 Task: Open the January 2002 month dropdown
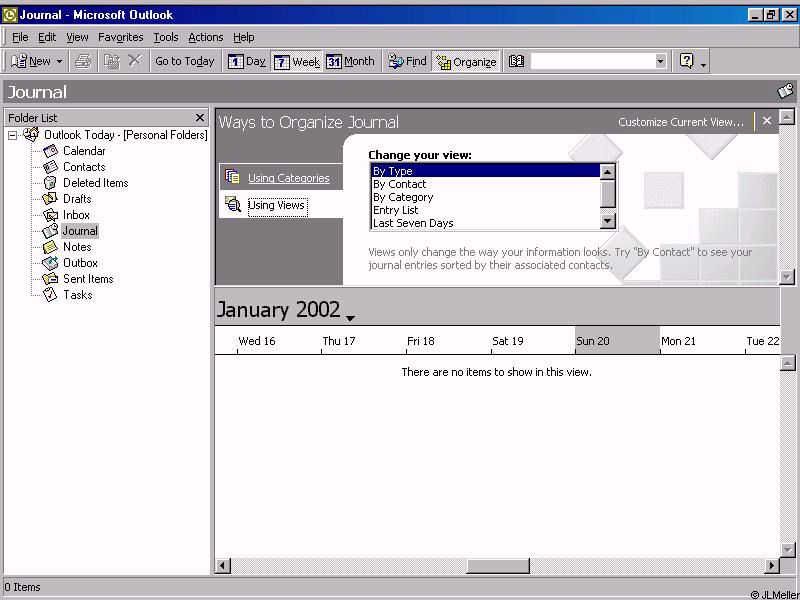click(350, 318)
